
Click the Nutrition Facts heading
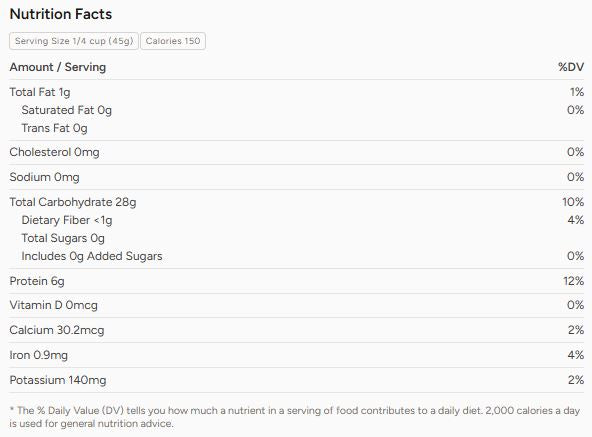coord(61,14)
